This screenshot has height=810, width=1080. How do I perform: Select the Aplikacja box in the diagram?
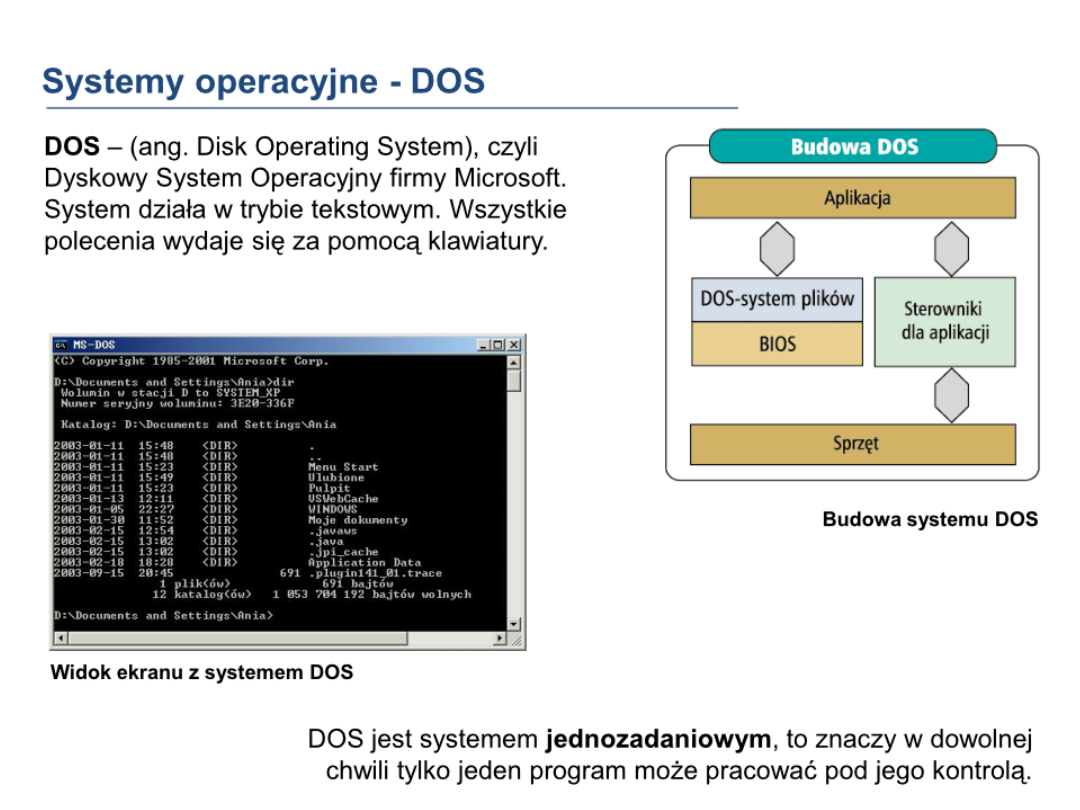click(852, 198)
